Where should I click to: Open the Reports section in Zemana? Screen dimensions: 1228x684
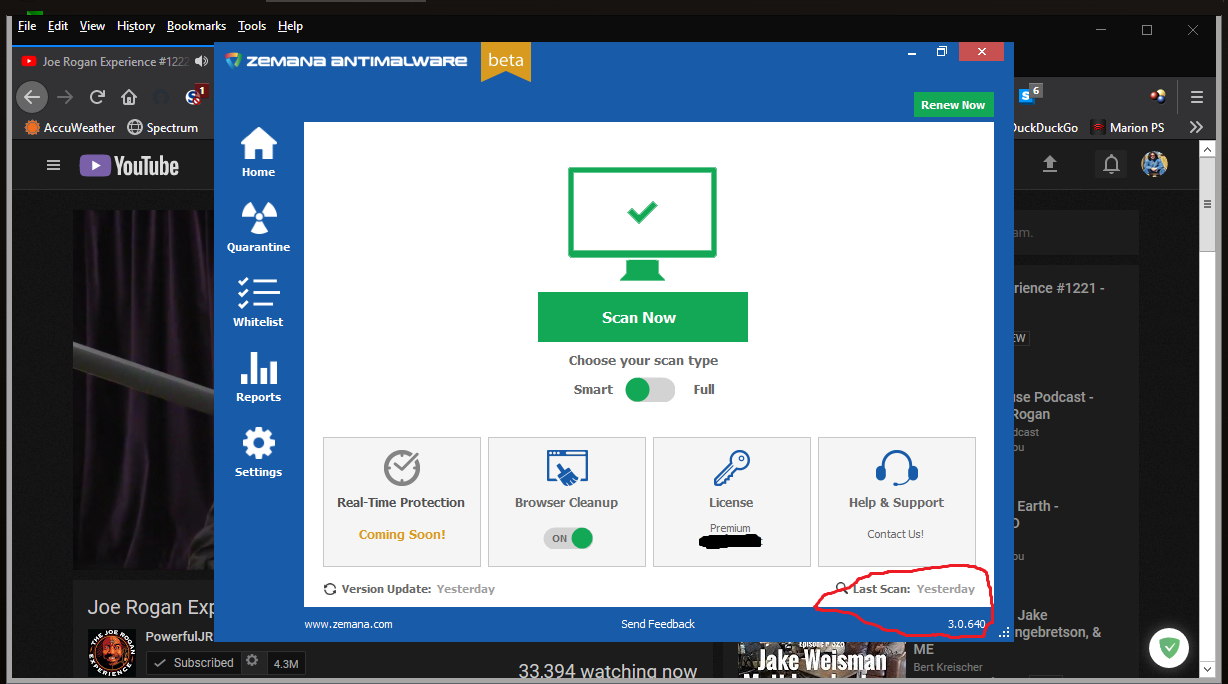pyautogui.click(x=258, y=377)
